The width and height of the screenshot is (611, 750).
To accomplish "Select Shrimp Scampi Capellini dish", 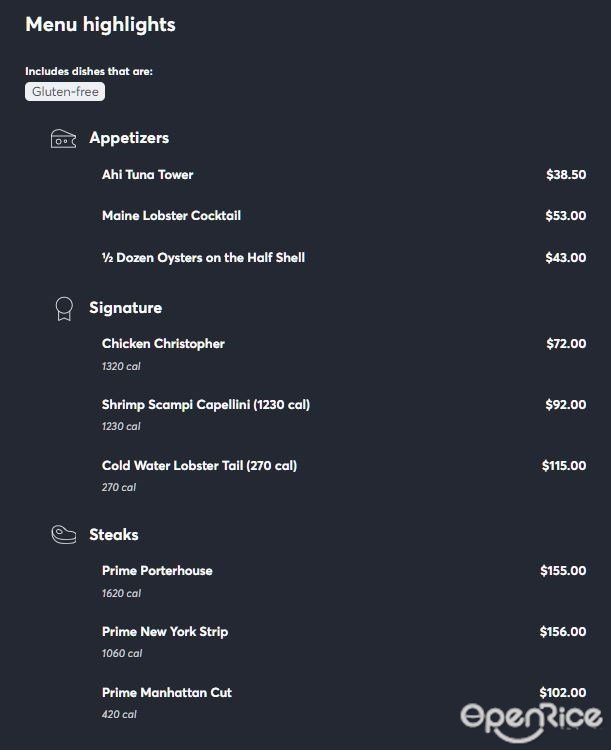I will tap(205, 405).
